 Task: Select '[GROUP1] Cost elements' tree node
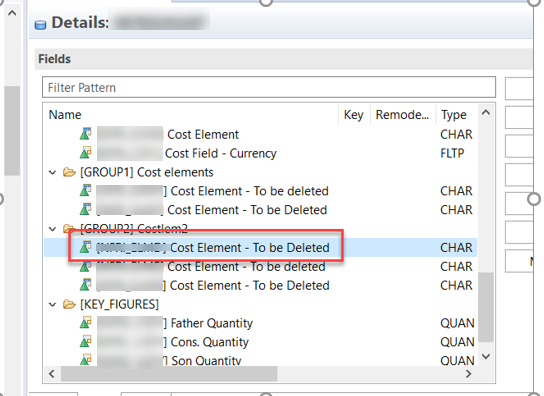146,172
